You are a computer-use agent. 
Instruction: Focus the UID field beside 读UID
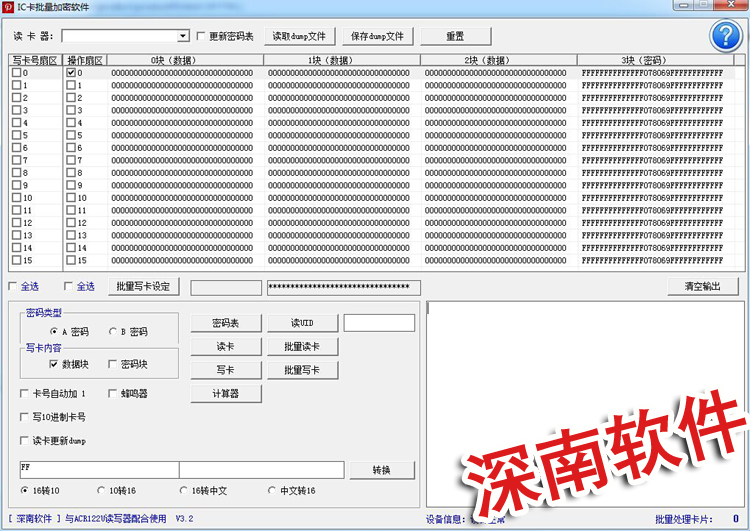click(x=379, y=323)
